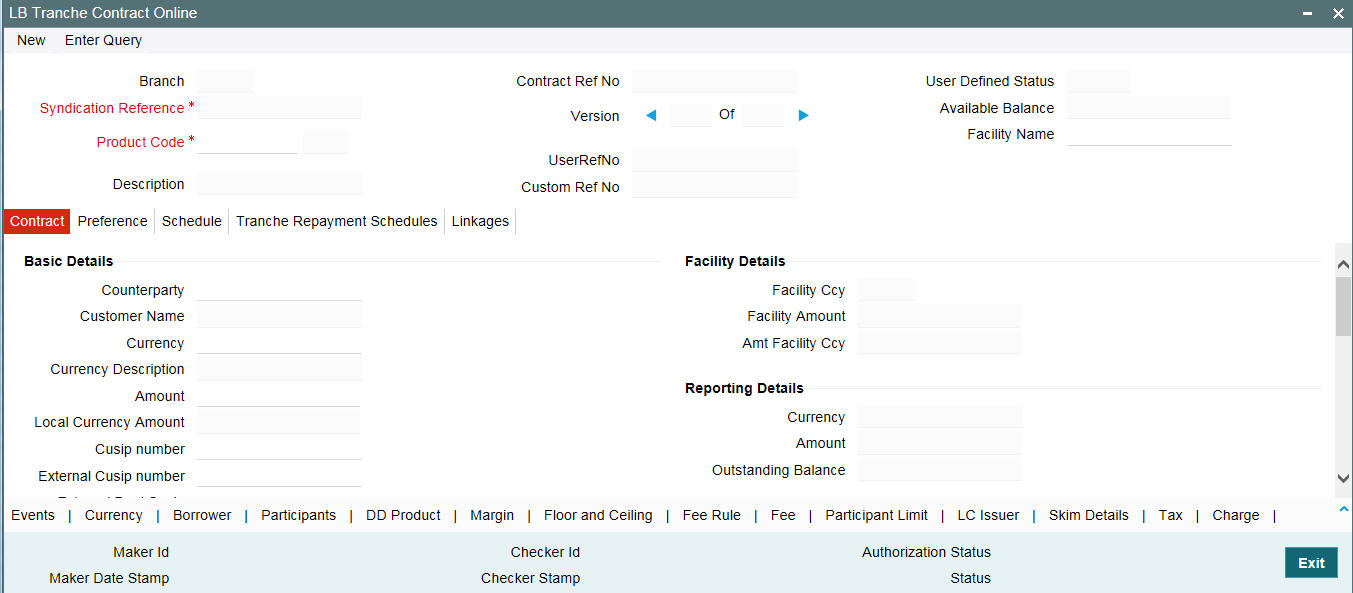Screen dimensions: 1353x593
Task: Click the Facility Name field
Action: (1149, 134)
